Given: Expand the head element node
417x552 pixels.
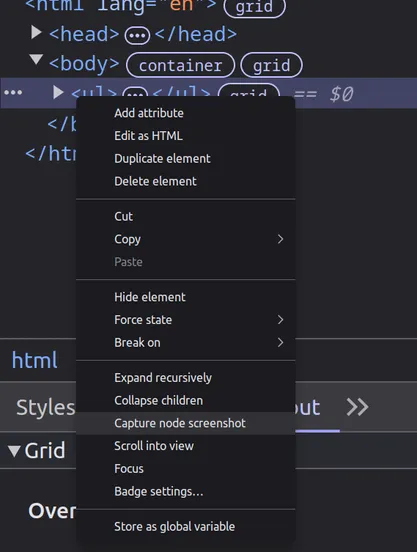Looking at the screenshot, I should coord(36,32).
